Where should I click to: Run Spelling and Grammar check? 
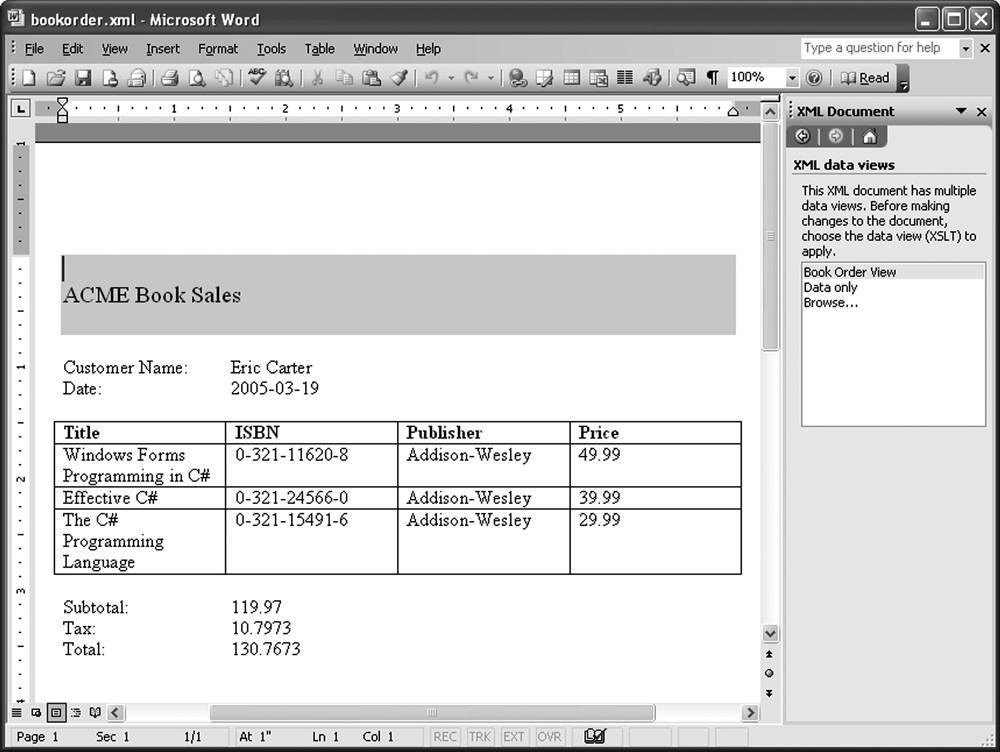coord(257,78)
